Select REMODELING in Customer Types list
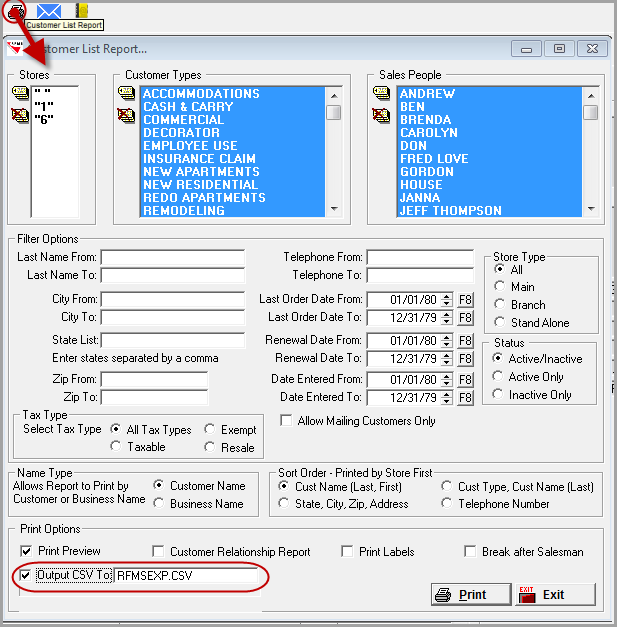 [233, 211]
